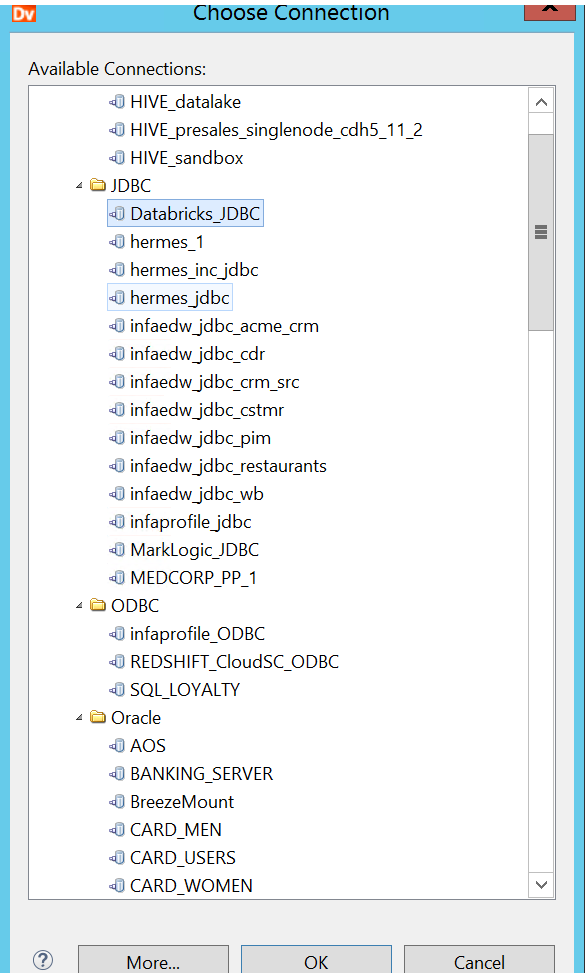
Task: Click the JDBC folder icon
Action: [x=98, y=186]
